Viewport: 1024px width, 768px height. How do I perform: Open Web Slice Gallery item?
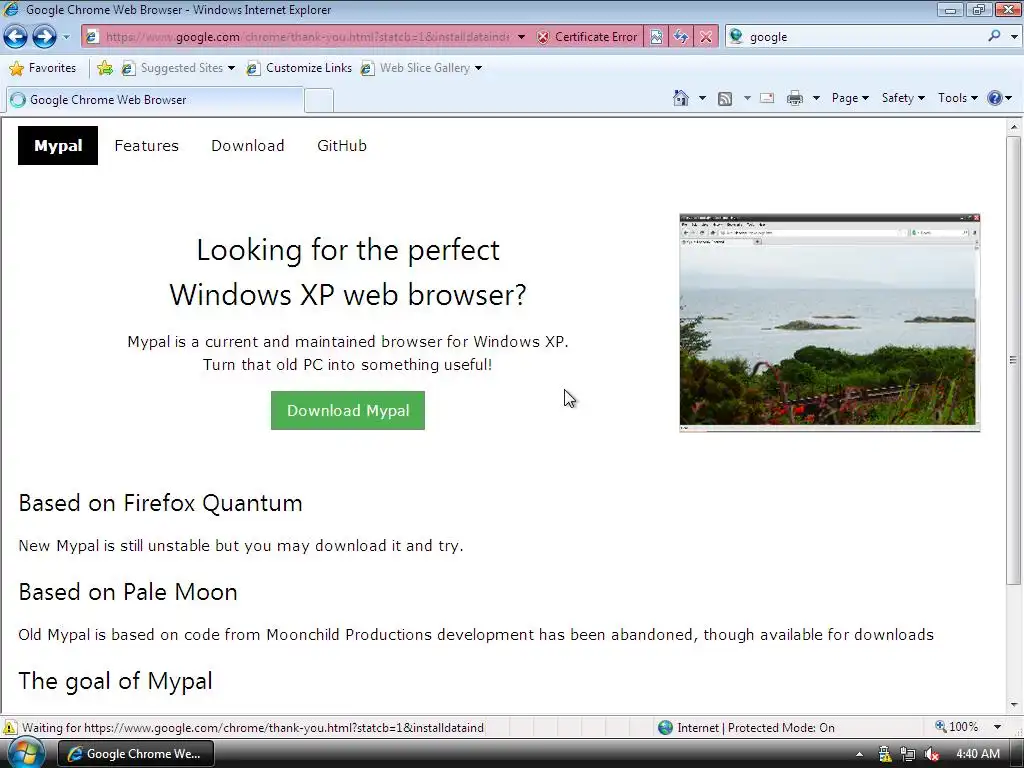click(422, 68)
